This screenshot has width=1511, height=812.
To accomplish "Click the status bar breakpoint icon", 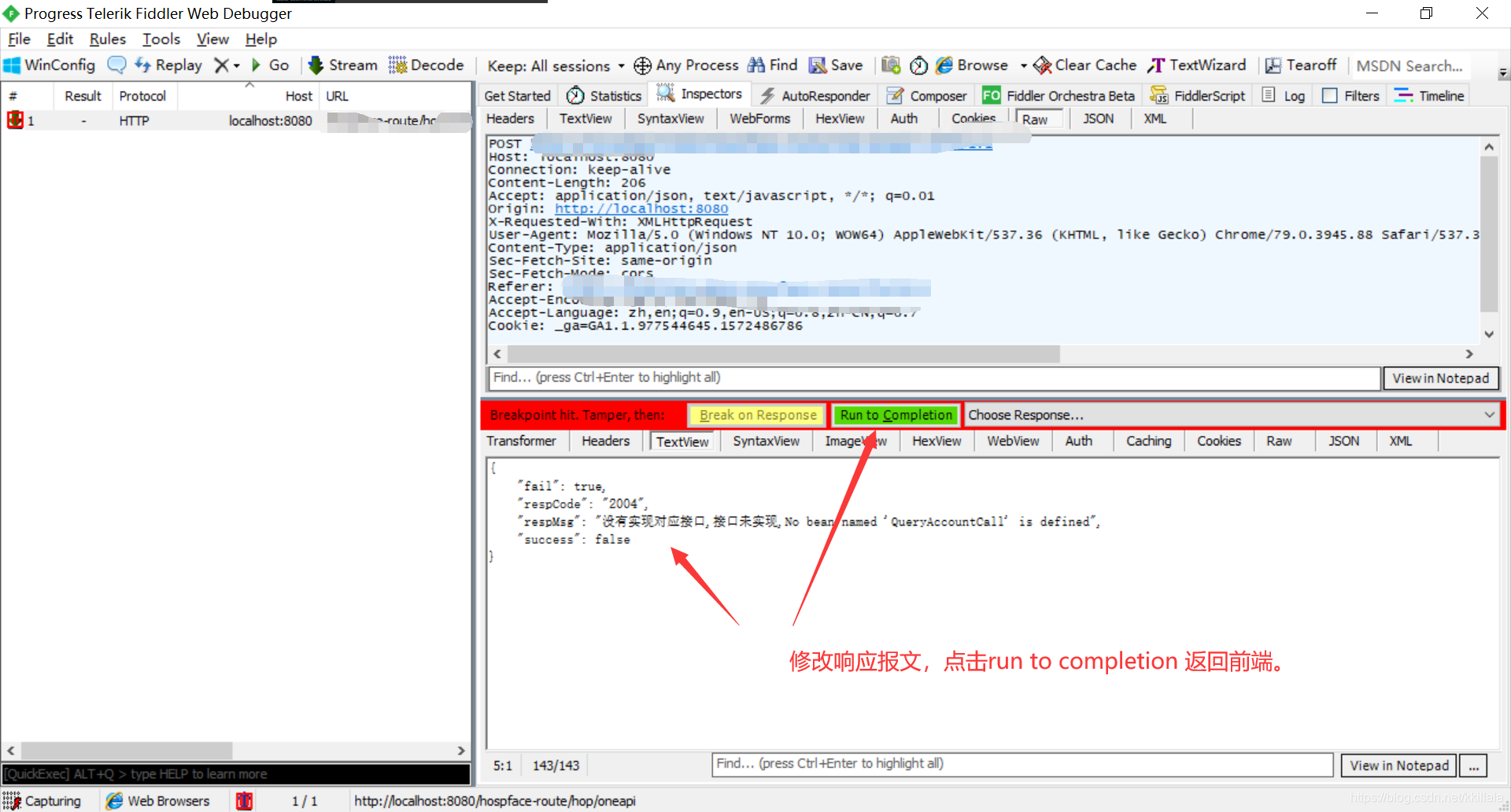I will (x=245, y=800).
